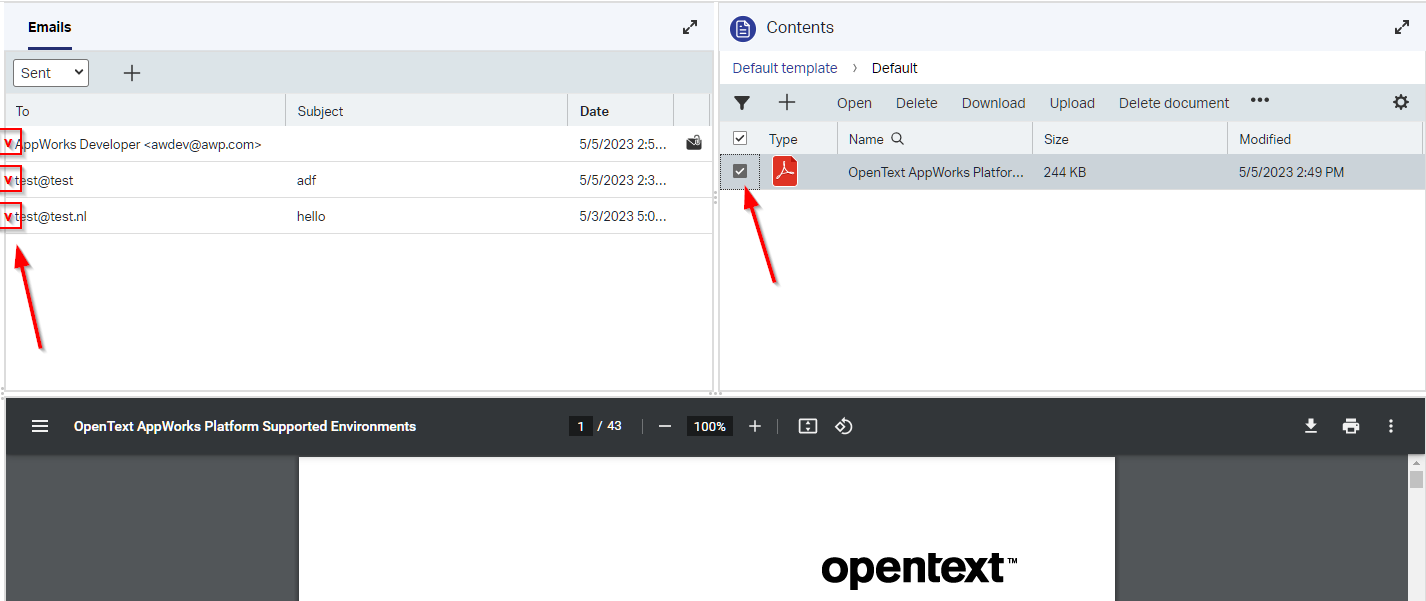
Task: Toggle select-all checkbox in Contents header
Action: pyautogui.click(x=740, y=139)
